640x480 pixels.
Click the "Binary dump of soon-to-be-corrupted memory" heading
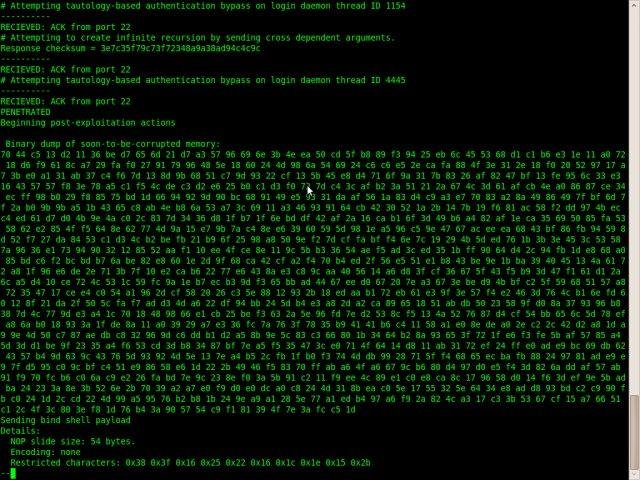113,144
